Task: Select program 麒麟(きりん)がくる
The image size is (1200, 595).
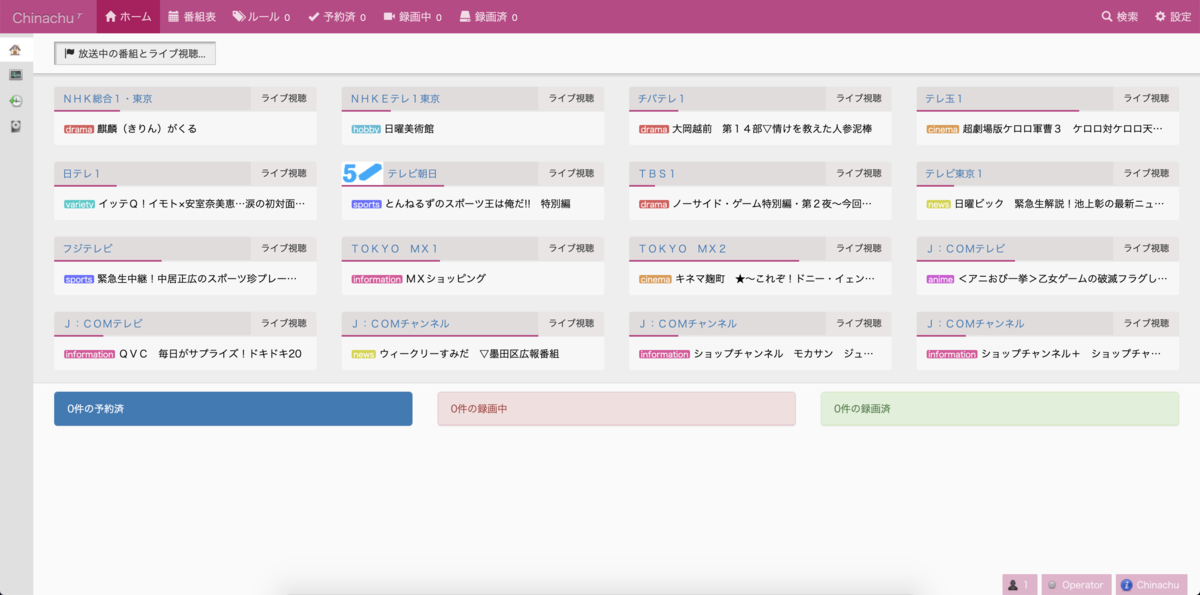Action: tap(147, 129)
